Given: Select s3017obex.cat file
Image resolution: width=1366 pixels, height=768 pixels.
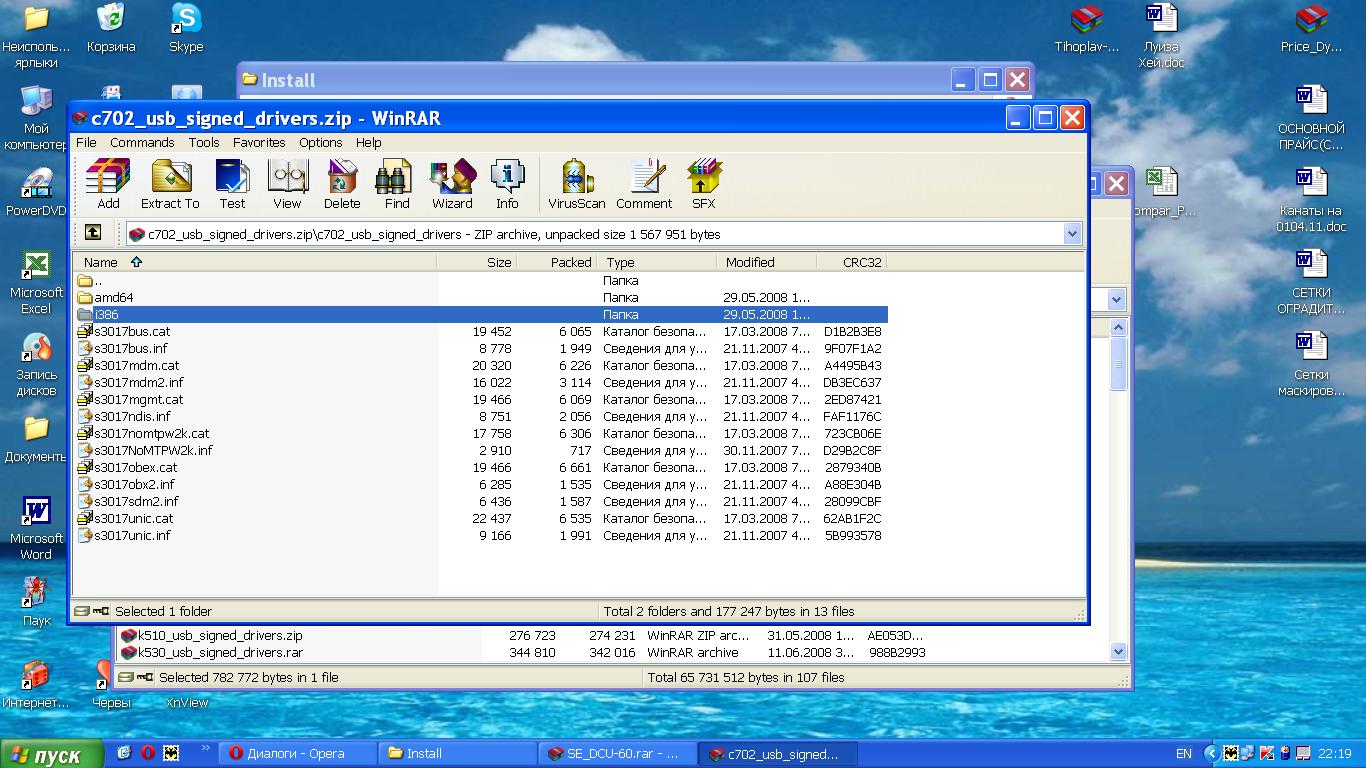Looking at the screenshot, I should pyautogui.click(x=127, y=467).
